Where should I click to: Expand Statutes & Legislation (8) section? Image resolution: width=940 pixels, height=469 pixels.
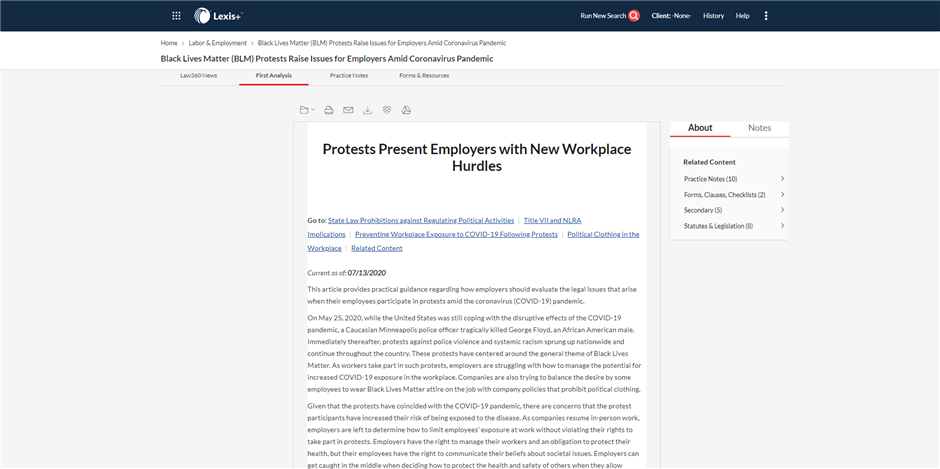tap(781, 226)
